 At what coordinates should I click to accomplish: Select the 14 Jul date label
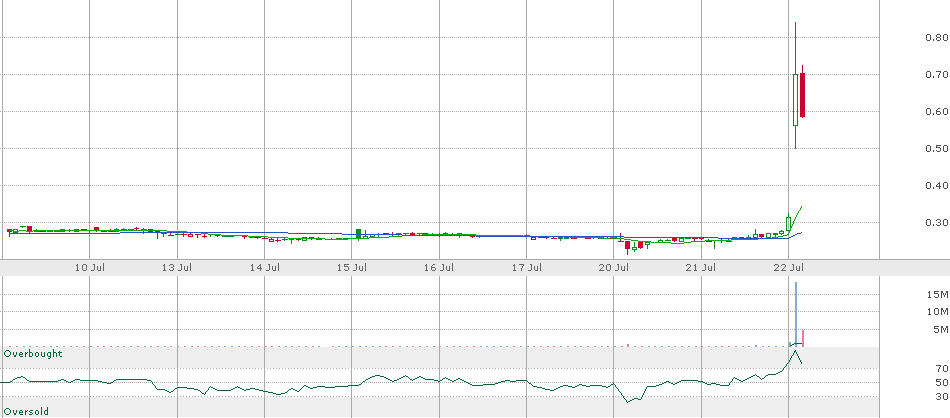coord(265,267)
